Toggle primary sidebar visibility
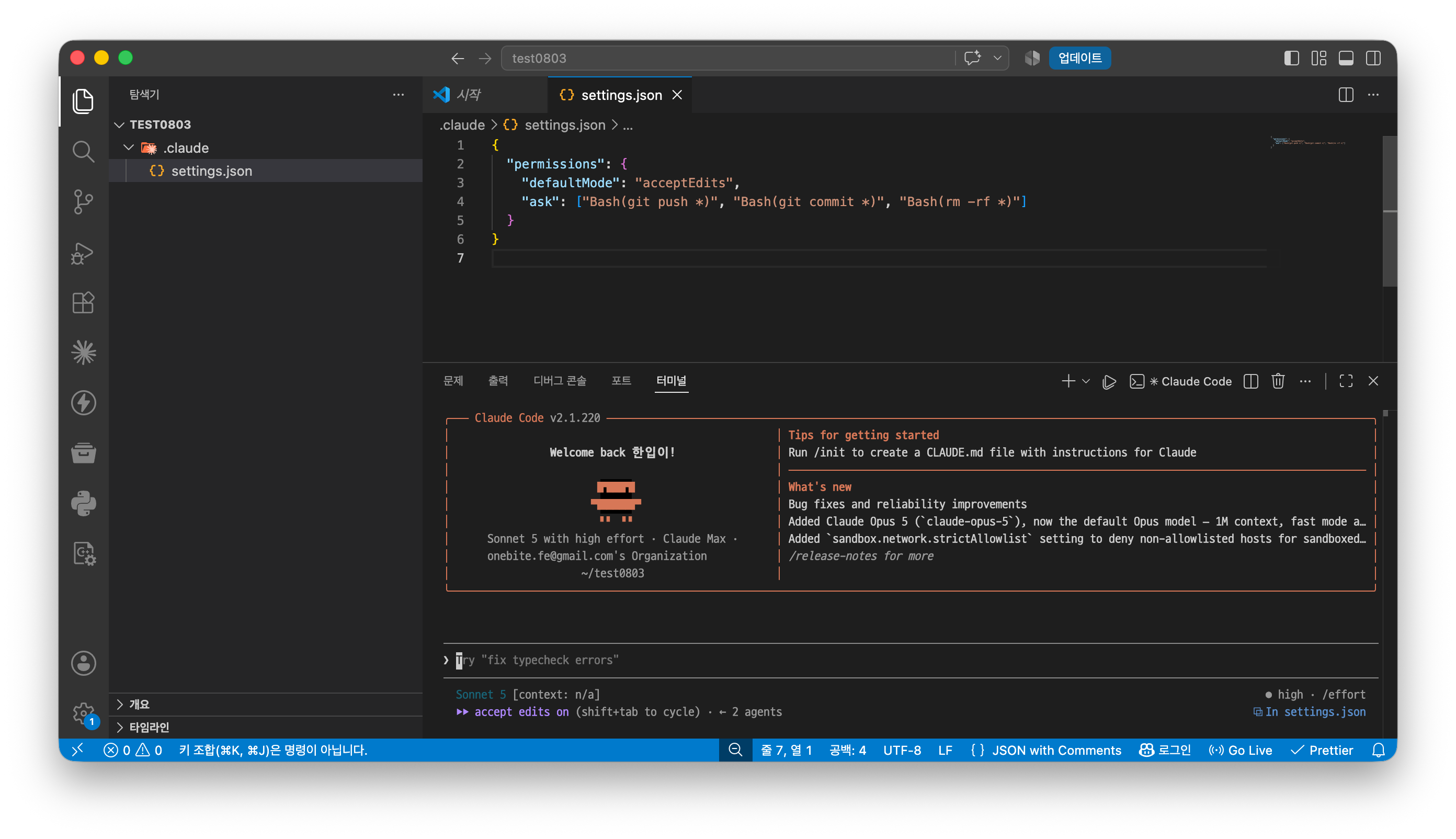Screen dimensions: 1456x839 pyautogui.click(x=1291, y=58)
